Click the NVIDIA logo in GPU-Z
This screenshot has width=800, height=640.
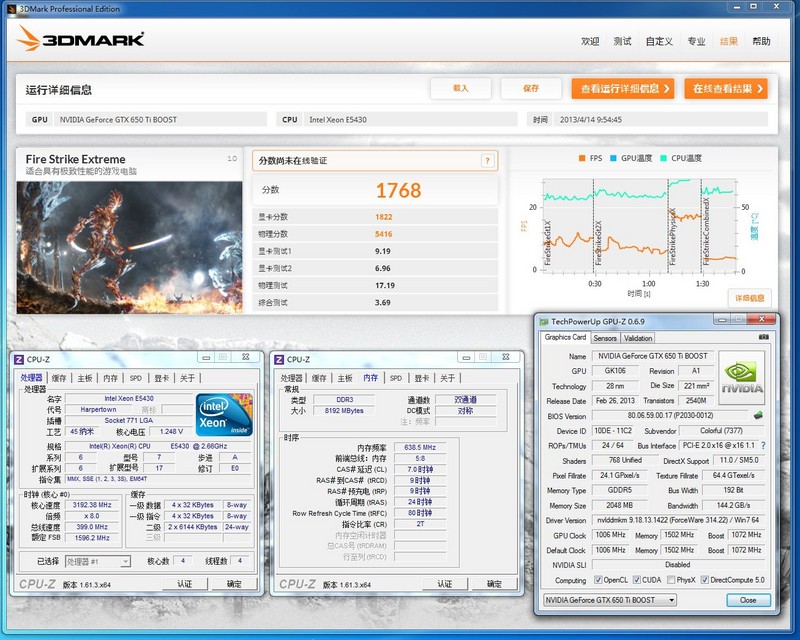[742, 377]
